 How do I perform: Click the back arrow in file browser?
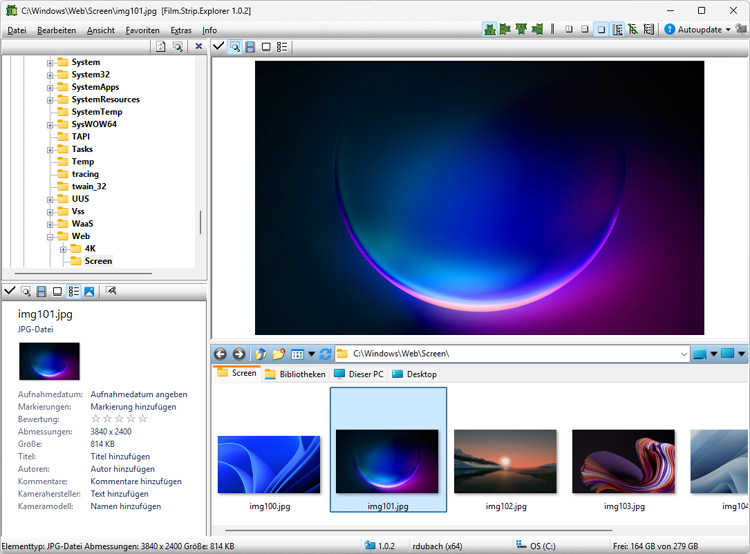[x=220, y=354]
